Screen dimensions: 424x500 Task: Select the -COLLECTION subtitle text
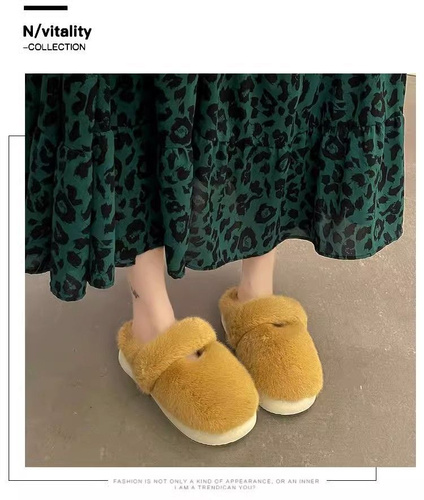(x=54, y=47)
